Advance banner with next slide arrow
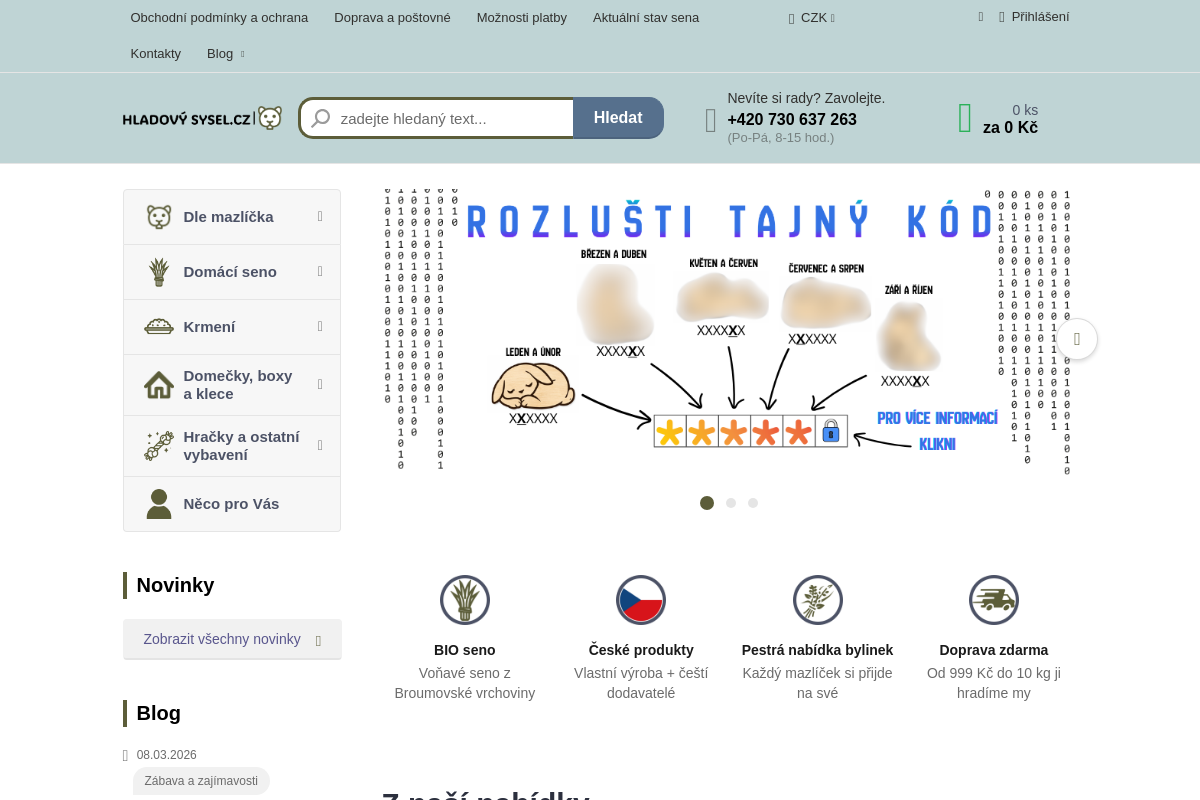Image resolution: width=1200 pixels, height=800 pixels. (x=1077, y=339)
